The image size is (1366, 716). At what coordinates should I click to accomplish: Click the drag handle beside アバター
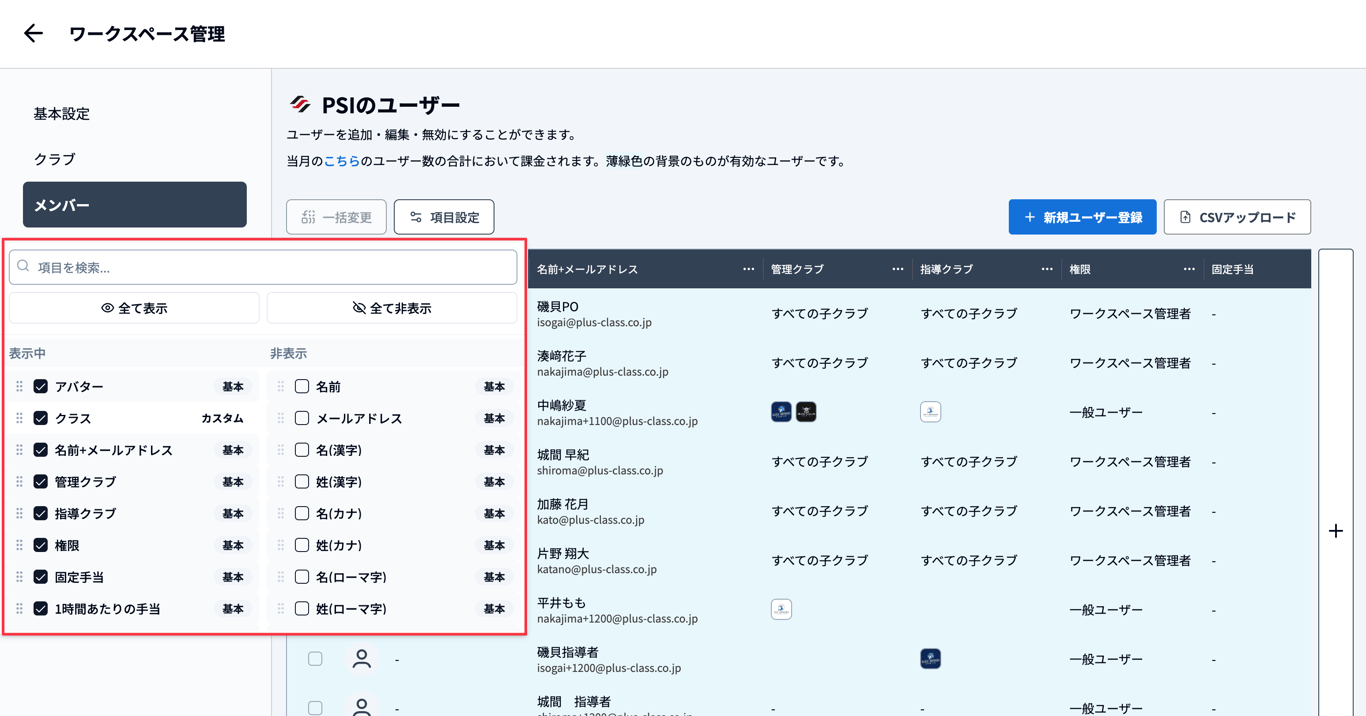tap(19, 387)
